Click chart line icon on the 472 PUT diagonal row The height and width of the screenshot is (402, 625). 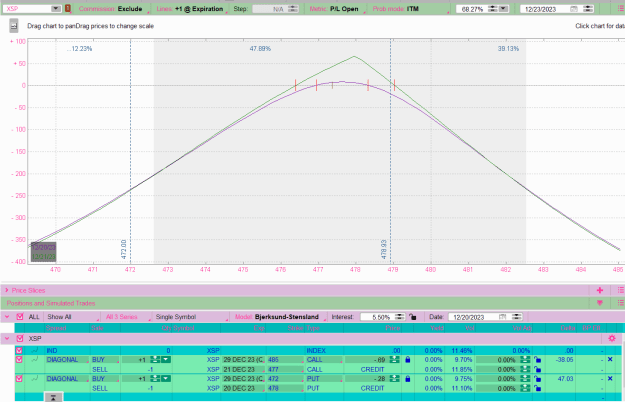tap(35, 378)
